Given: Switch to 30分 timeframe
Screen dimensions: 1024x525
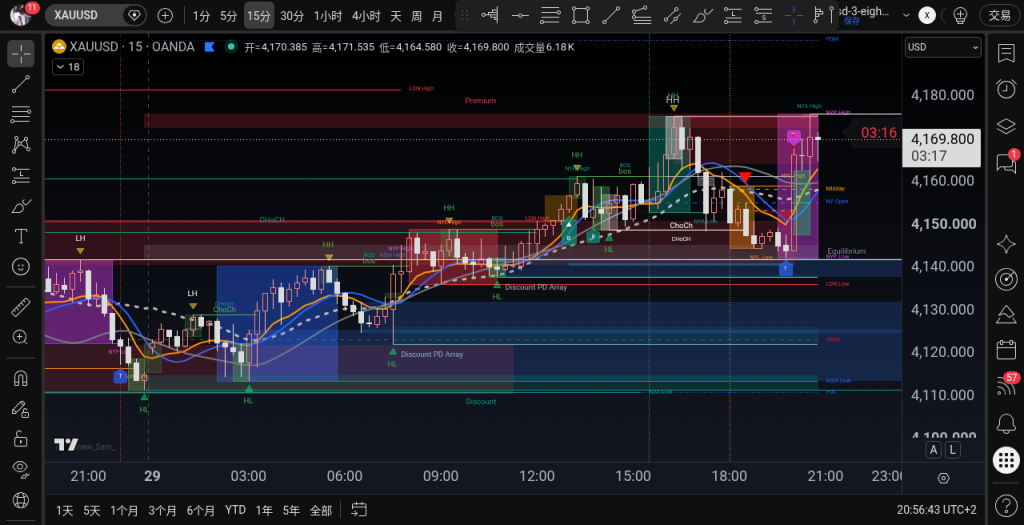Looking at the screenshot, I should (x=292, y=16).
